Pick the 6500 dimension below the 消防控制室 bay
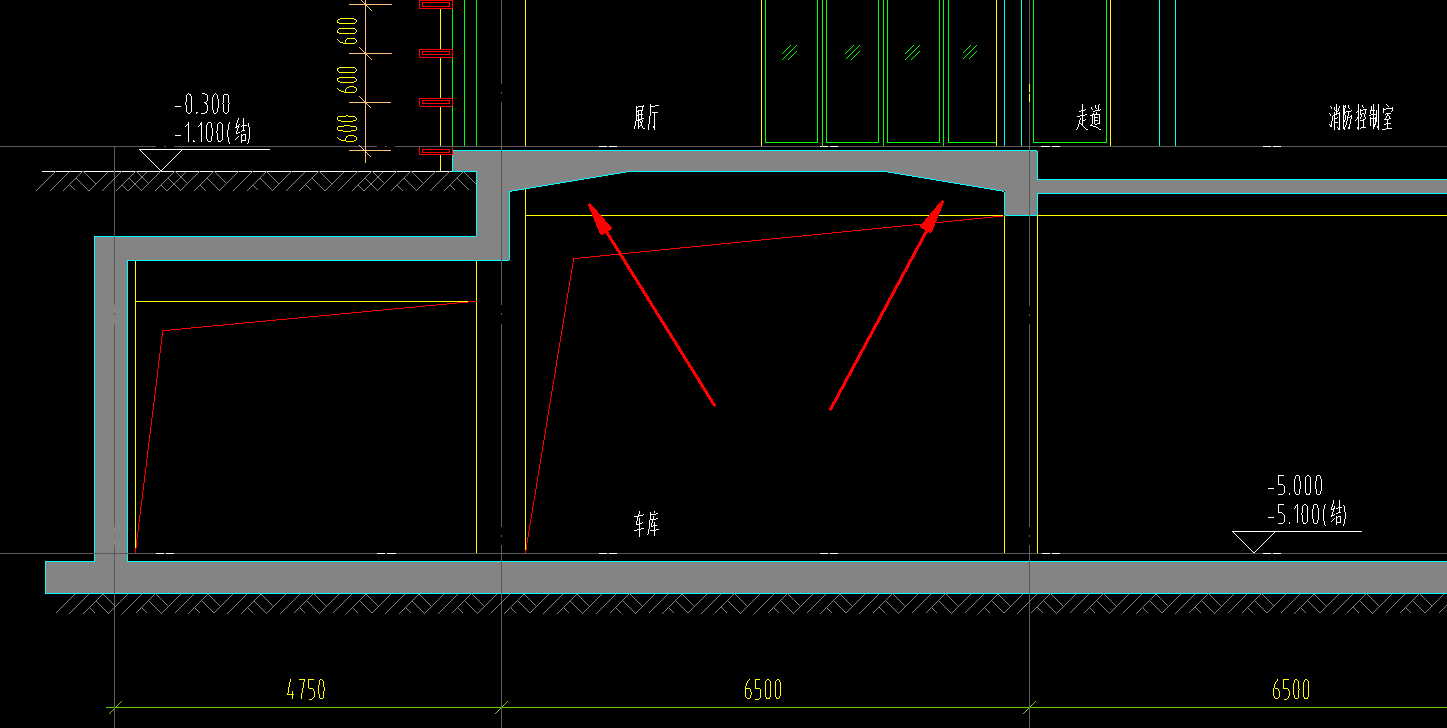The height and width of the screenshot is (728, 1447). tap(1291, 690)
